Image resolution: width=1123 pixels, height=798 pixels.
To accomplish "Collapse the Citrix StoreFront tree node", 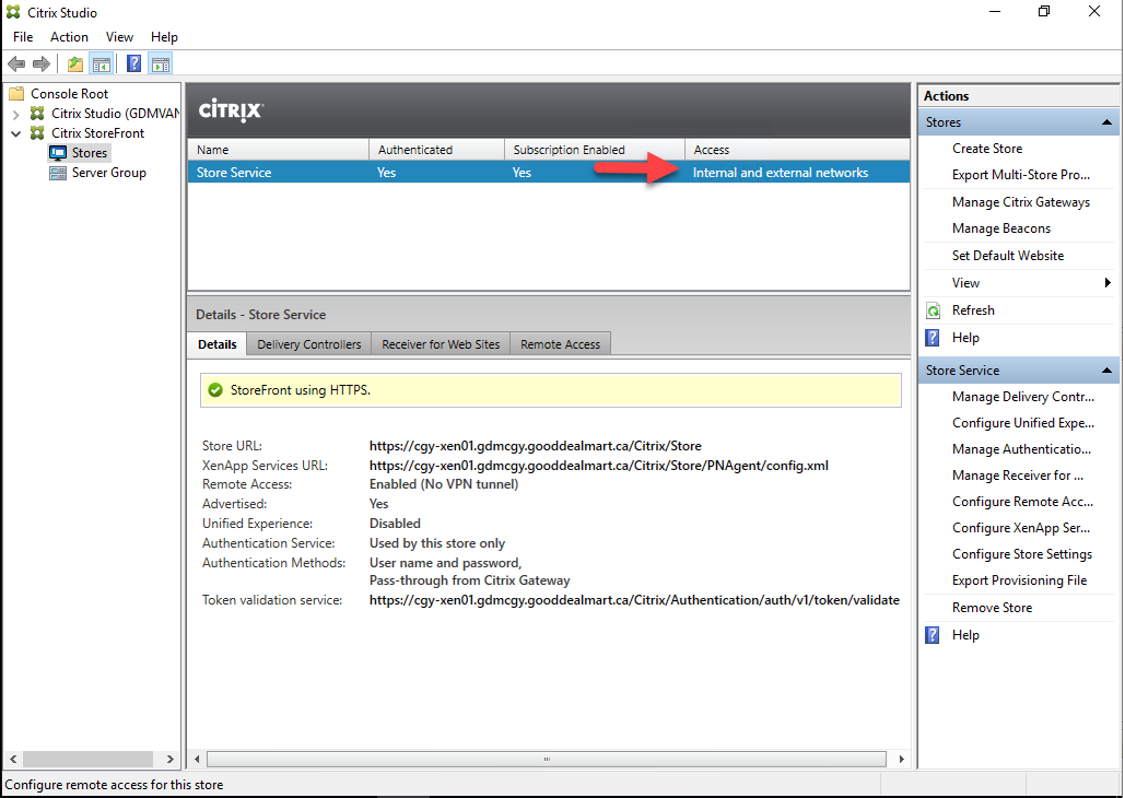I will [x=16, y=134].
